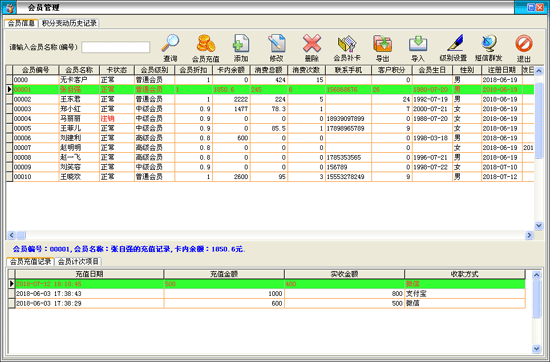Open 会员充值 coins icon
The width and height of the screenshot is (550, 362).
pos(206,43)
